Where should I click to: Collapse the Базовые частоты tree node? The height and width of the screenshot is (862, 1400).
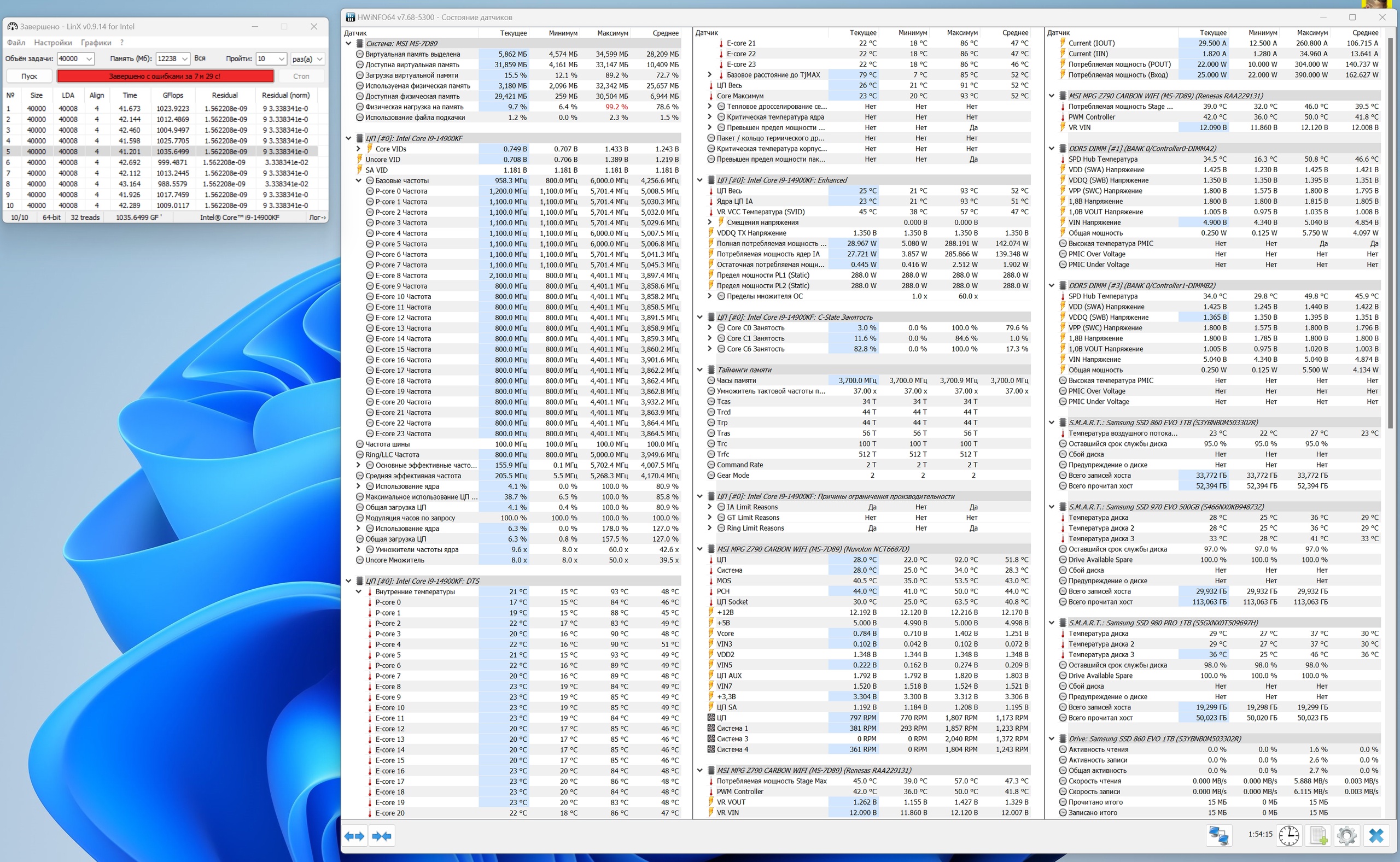[x=359, y=181]
